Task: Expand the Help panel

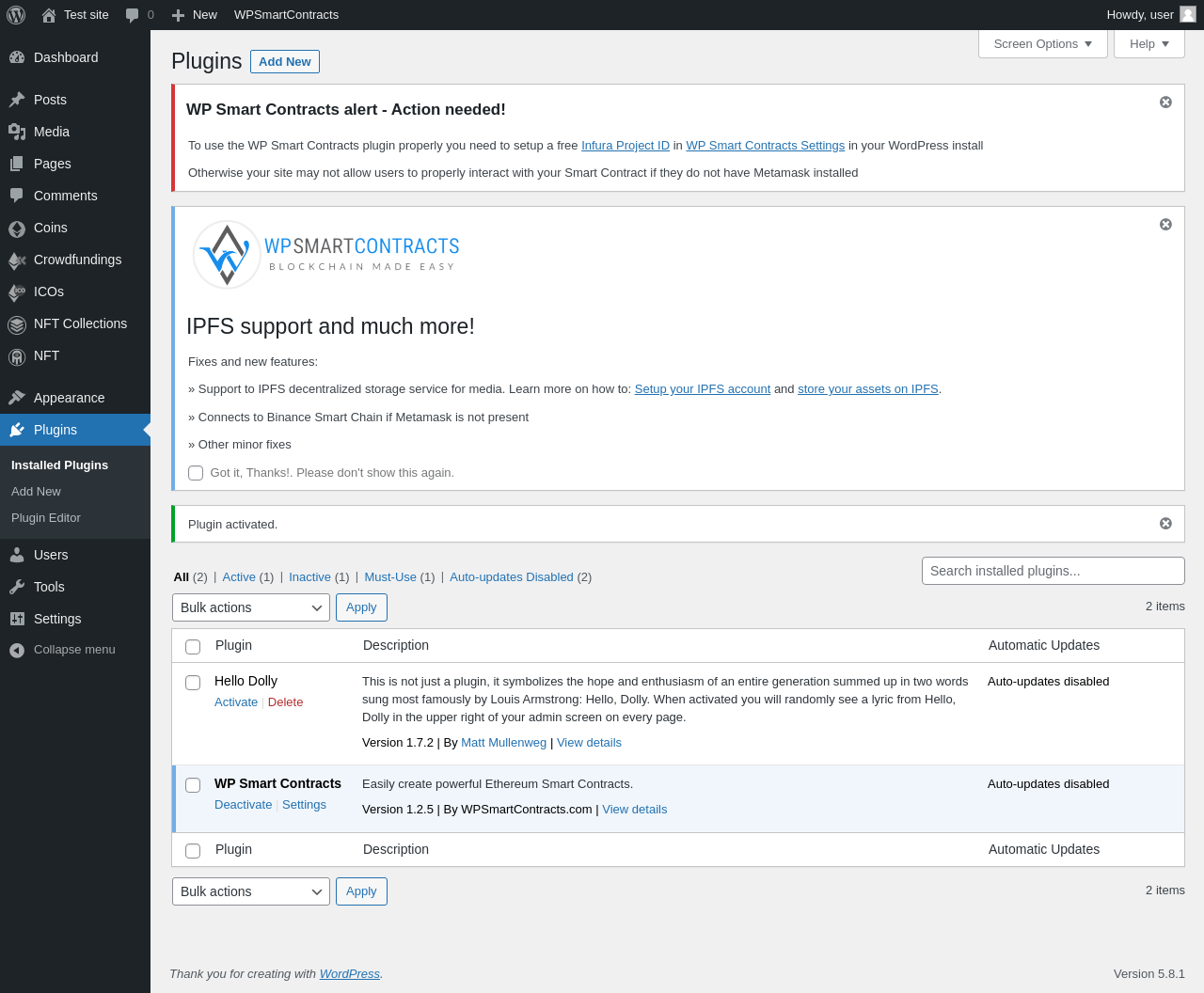Action: coord(1149,43)
